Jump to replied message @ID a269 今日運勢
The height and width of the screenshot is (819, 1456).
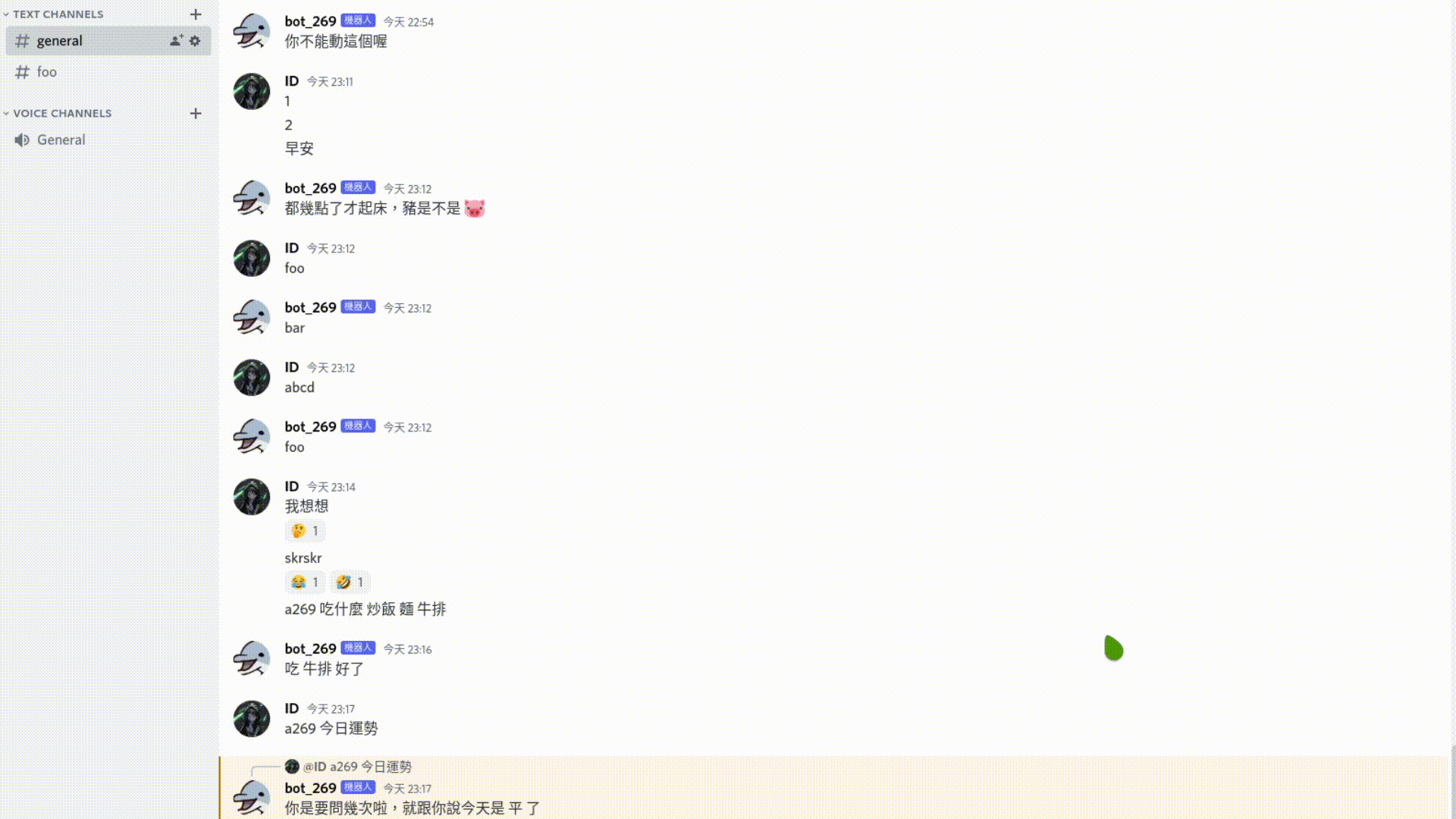[357, 767]
